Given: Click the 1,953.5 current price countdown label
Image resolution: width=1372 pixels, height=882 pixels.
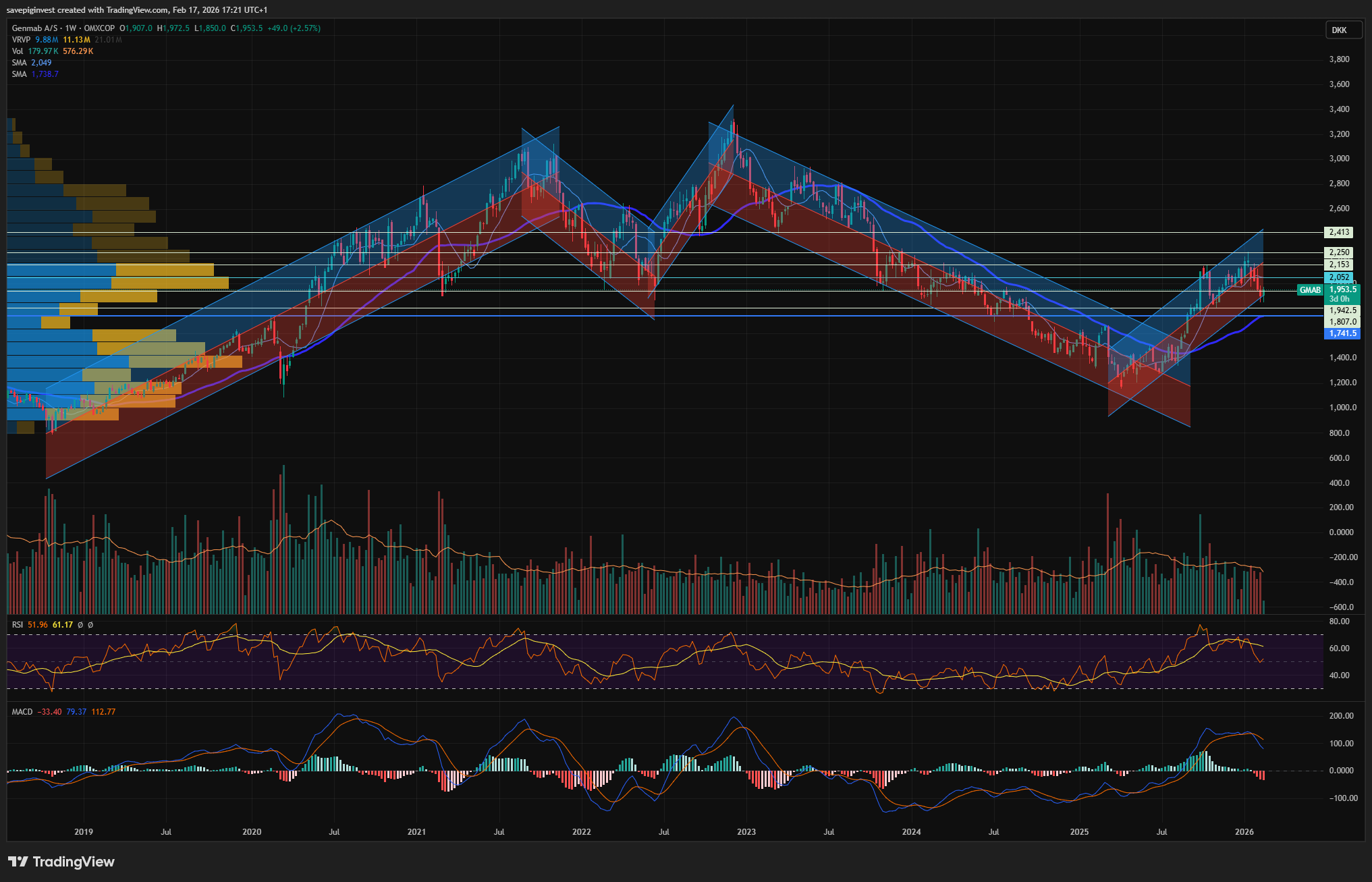Looking at the screenshot, I should click(x=1342, y=294).
